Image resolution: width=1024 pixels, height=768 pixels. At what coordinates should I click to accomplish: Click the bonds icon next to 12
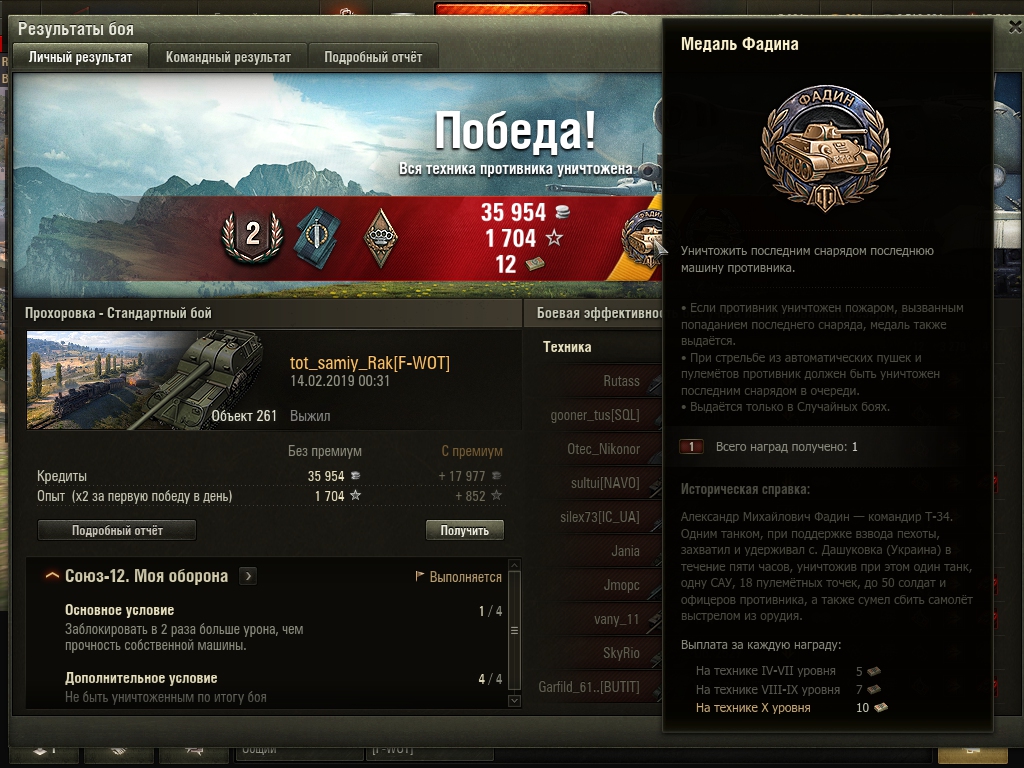coord(535,264)
